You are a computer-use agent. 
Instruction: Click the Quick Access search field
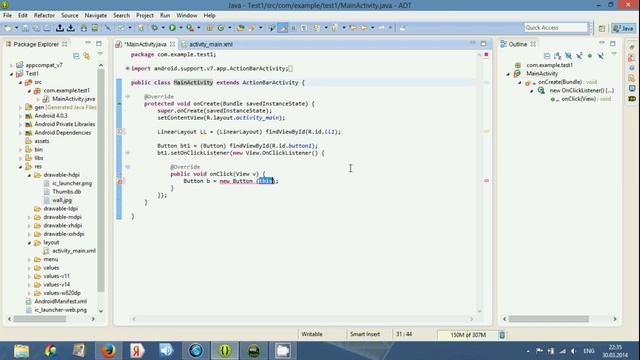556,28
